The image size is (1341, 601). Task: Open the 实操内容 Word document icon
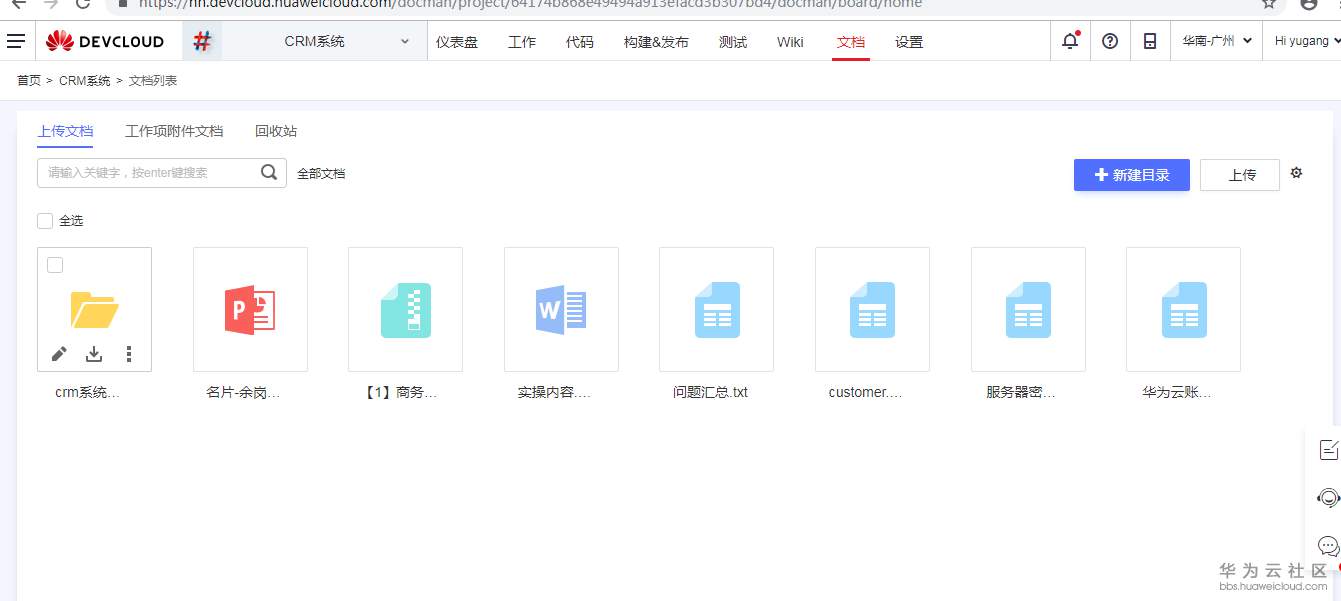tap(561, 309)
